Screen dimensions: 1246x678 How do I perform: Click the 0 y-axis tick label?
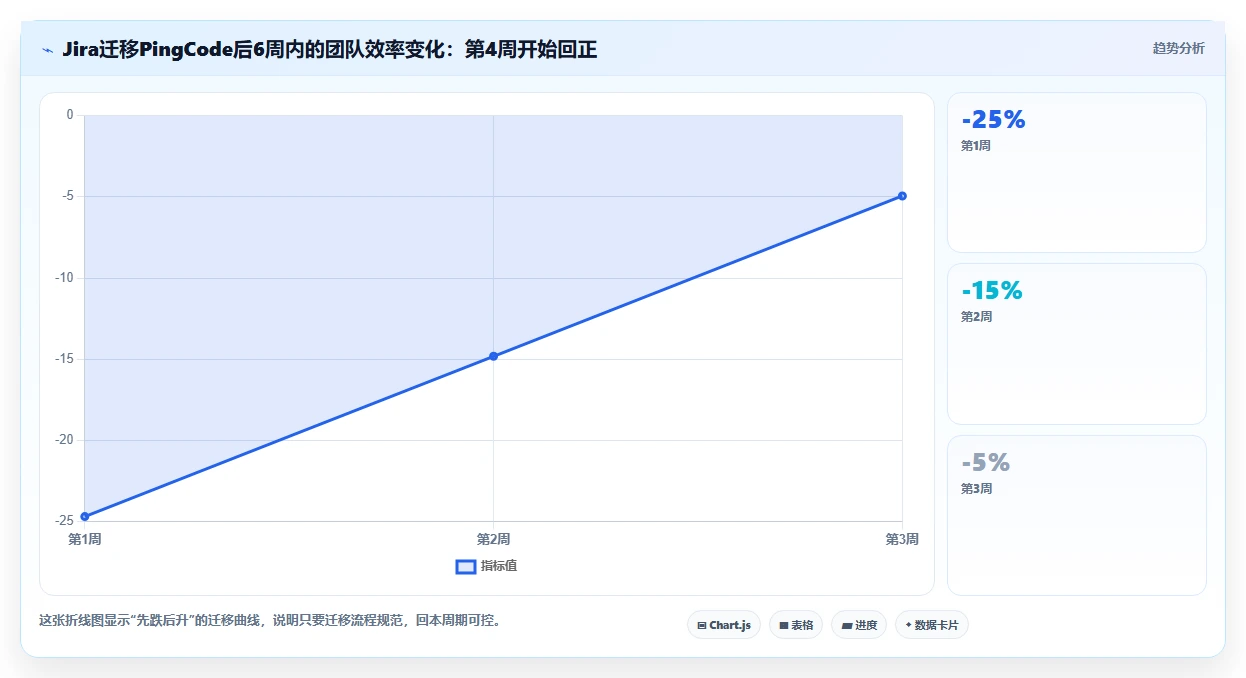coord(70,115)
